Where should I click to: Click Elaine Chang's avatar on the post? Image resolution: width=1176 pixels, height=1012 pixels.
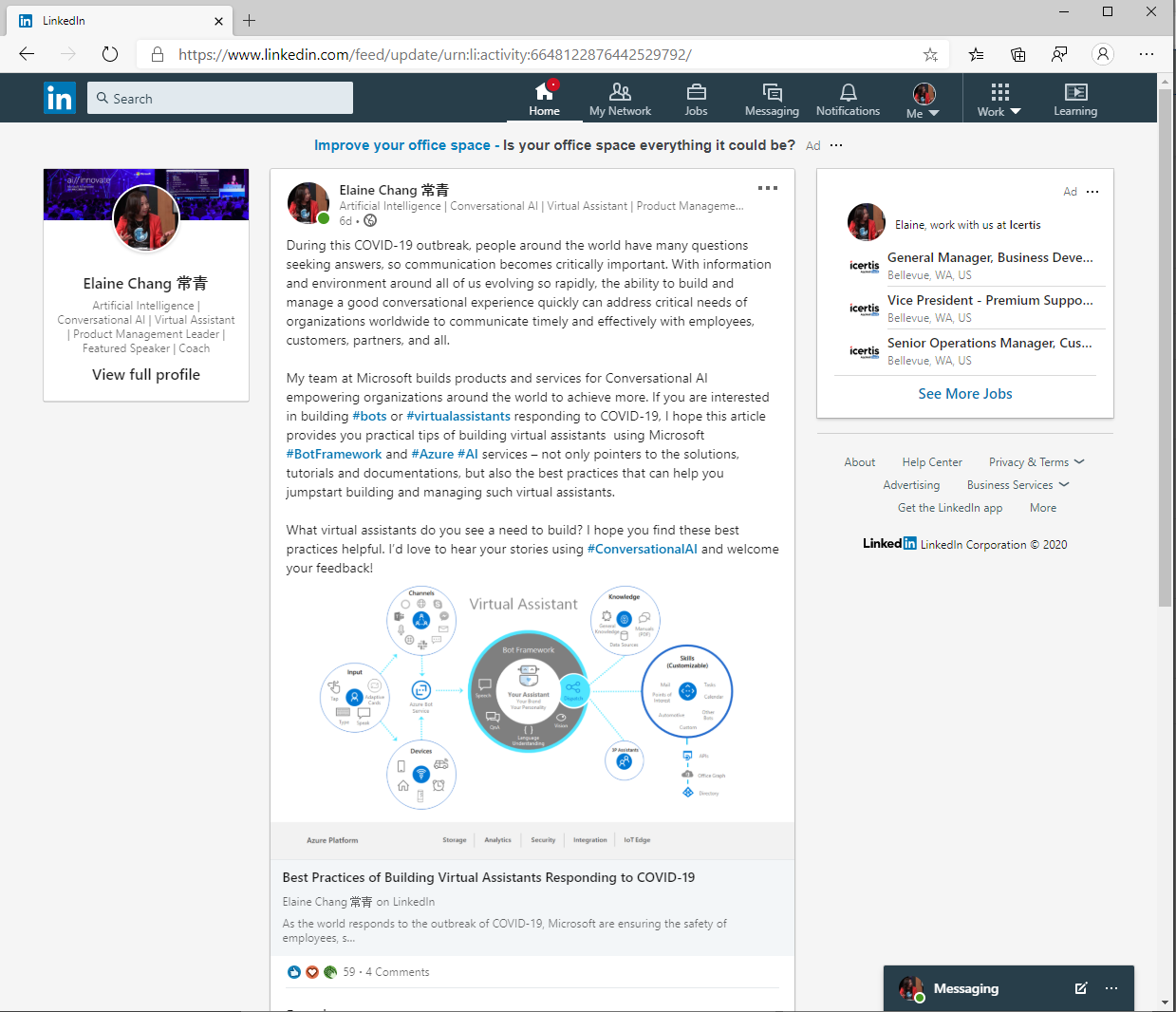click(x=308, y=203)
